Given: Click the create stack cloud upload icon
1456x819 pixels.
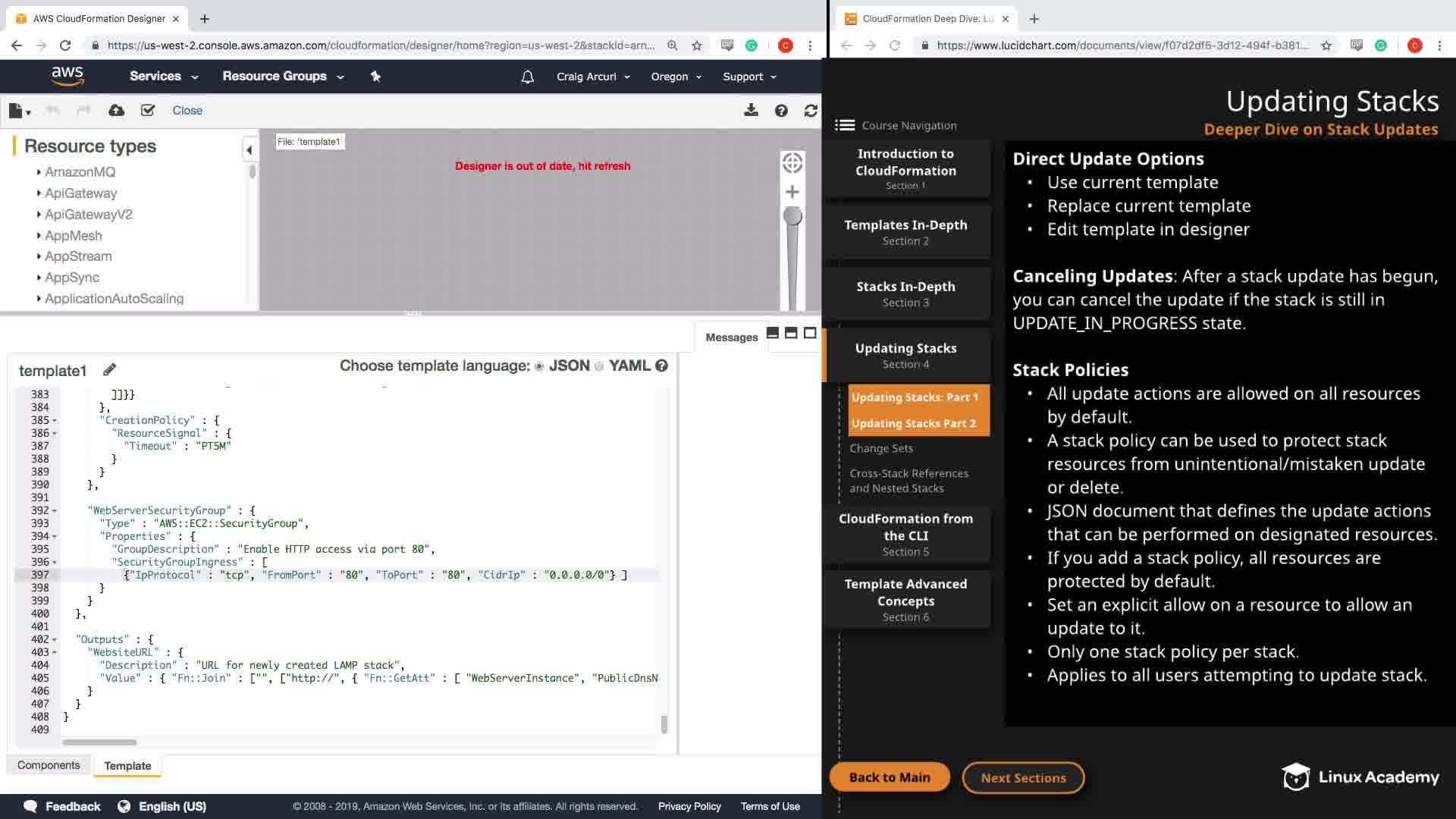Looking at the screenshot, I should (116, 111).
